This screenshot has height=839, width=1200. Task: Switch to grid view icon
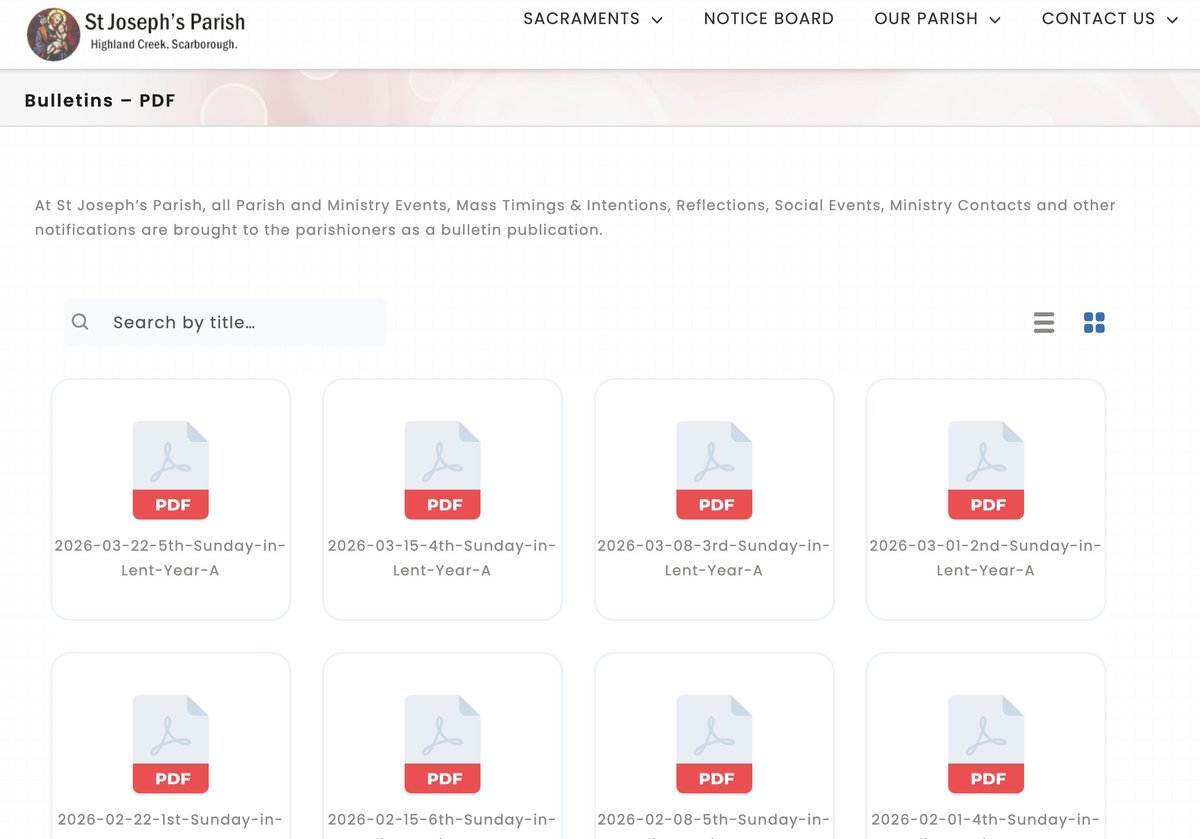[1094, 323]
